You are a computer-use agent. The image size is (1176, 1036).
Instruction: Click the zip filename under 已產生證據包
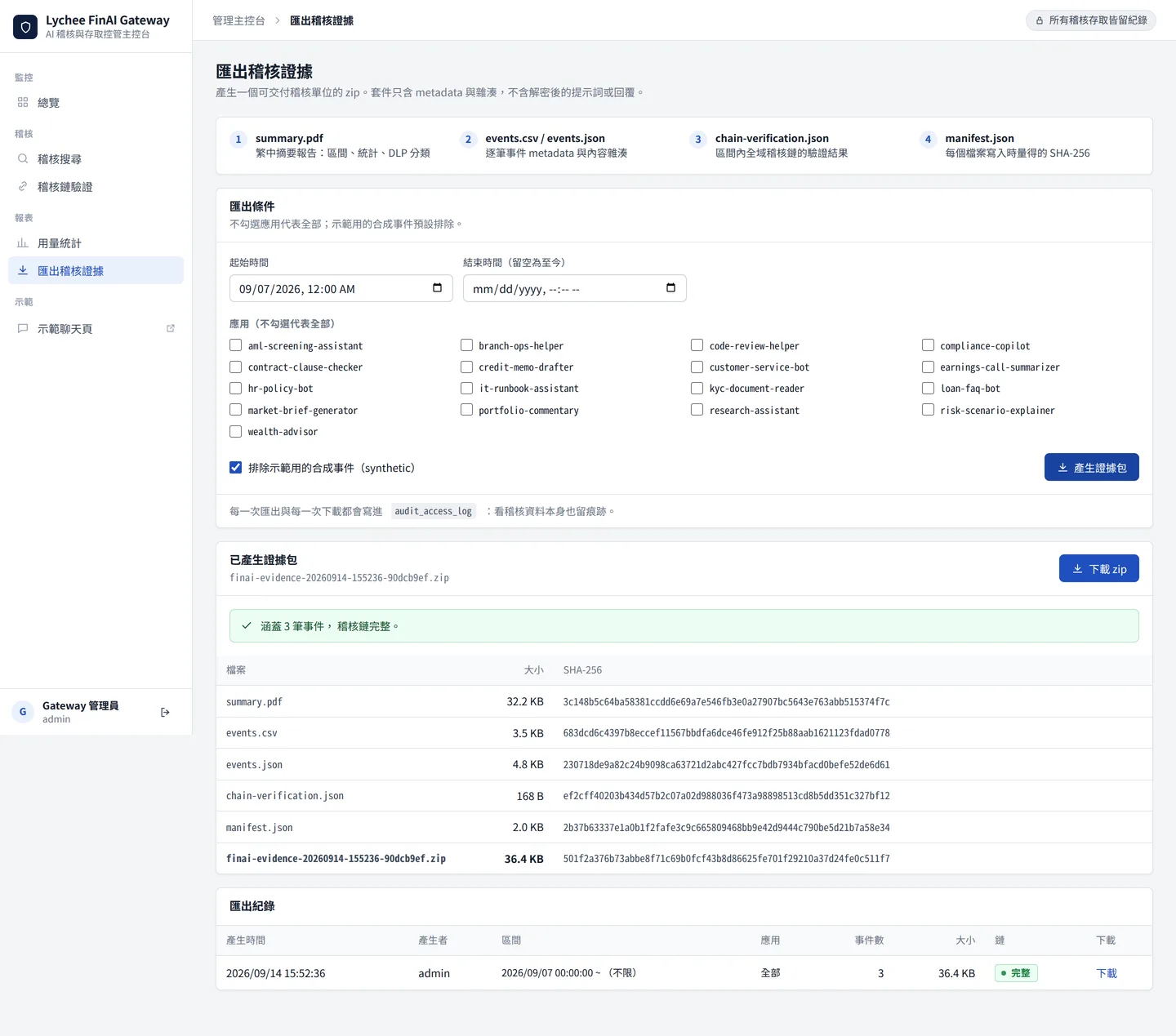(x=339, y=578)
